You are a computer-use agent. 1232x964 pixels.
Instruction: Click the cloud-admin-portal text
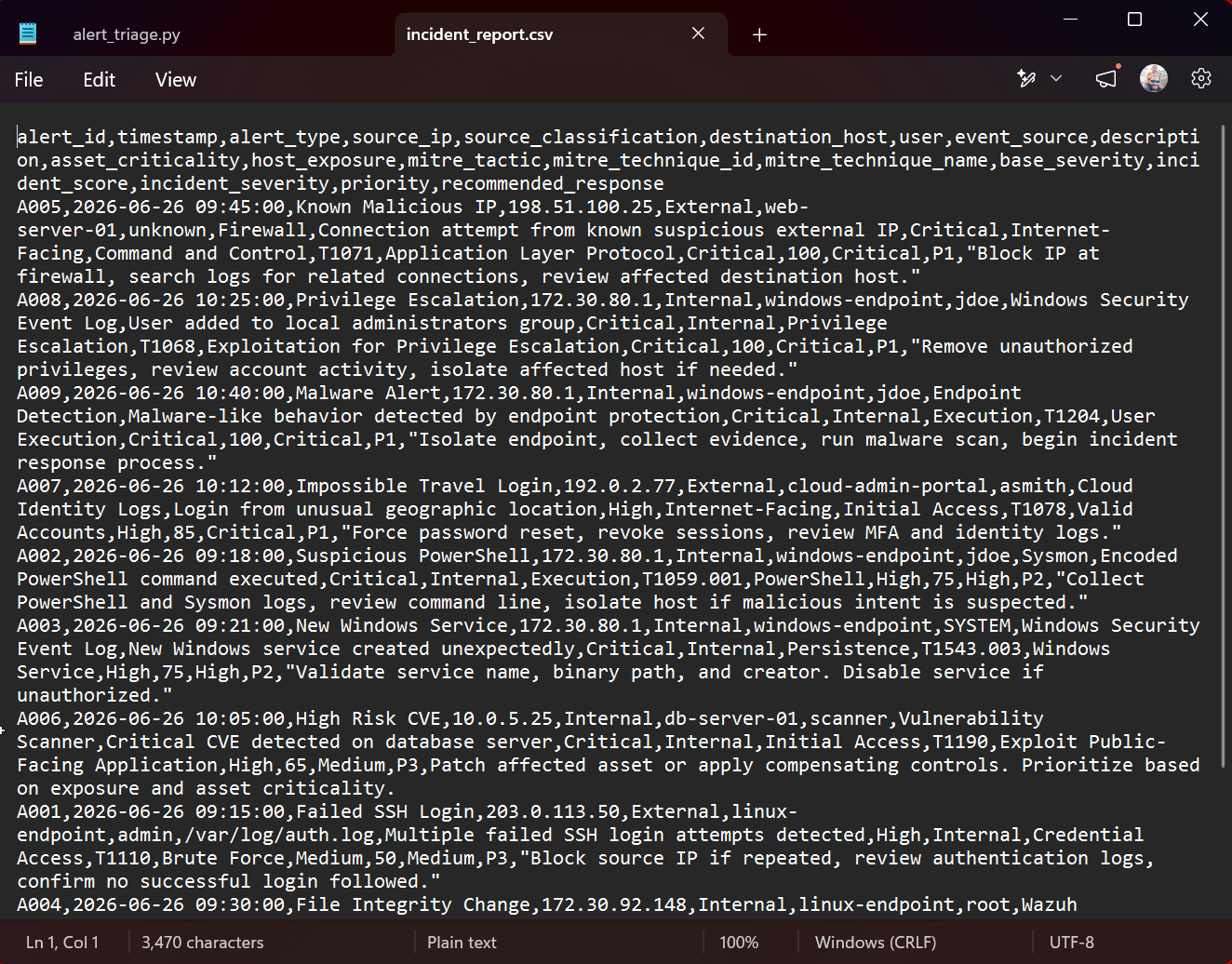pos(888,486)
